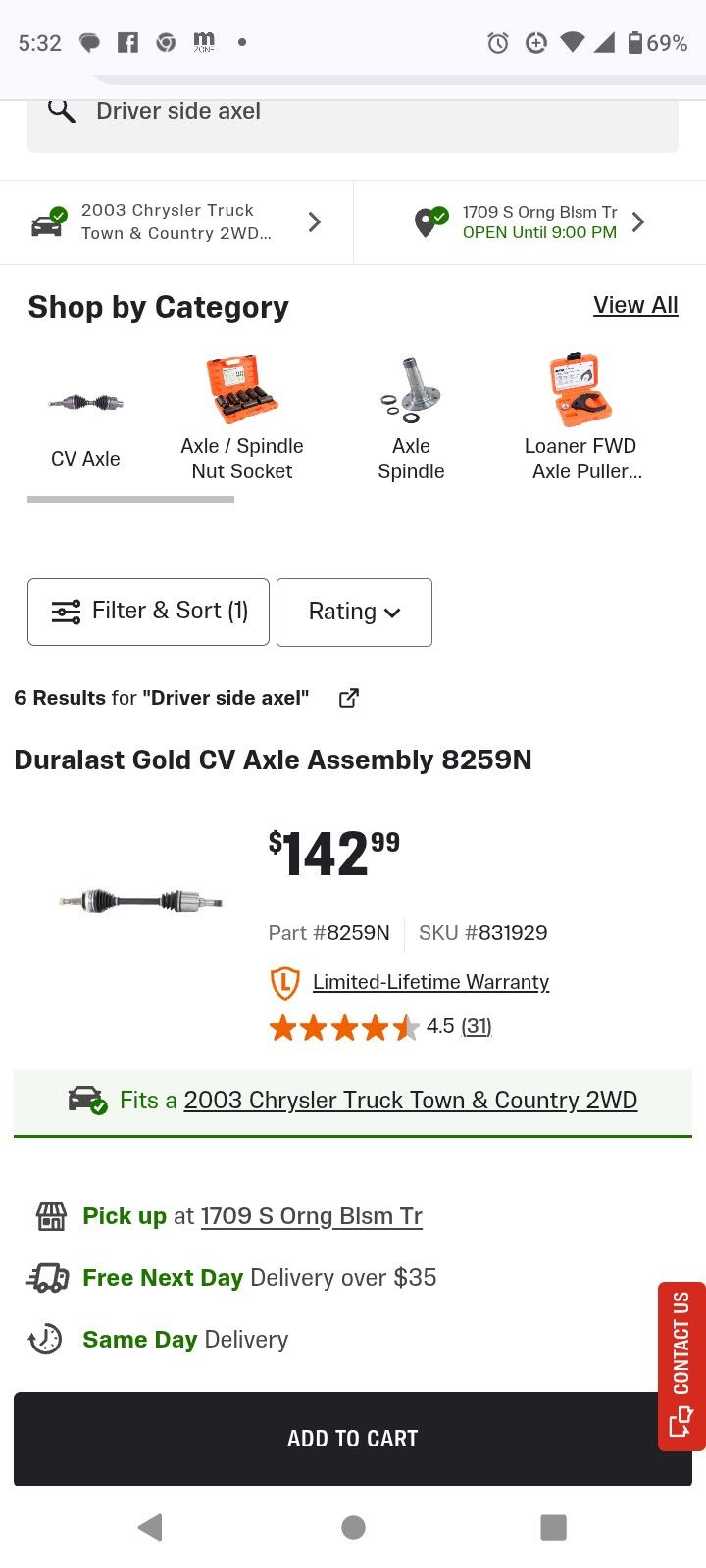This screenshot has height=1568, width=706.
Task: Add the CV Axle Assembly to cart
Action: coord(353,1438)
